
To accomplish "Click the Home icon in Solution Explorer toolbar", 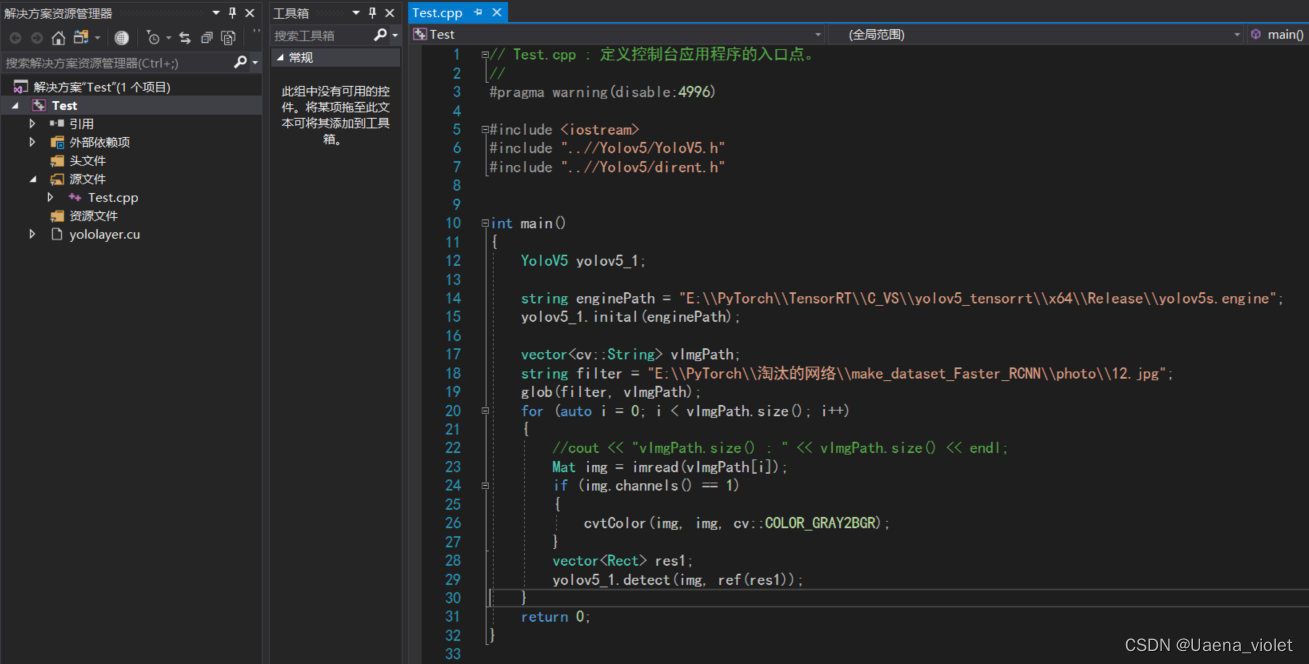I will click(x=58, y=37).
